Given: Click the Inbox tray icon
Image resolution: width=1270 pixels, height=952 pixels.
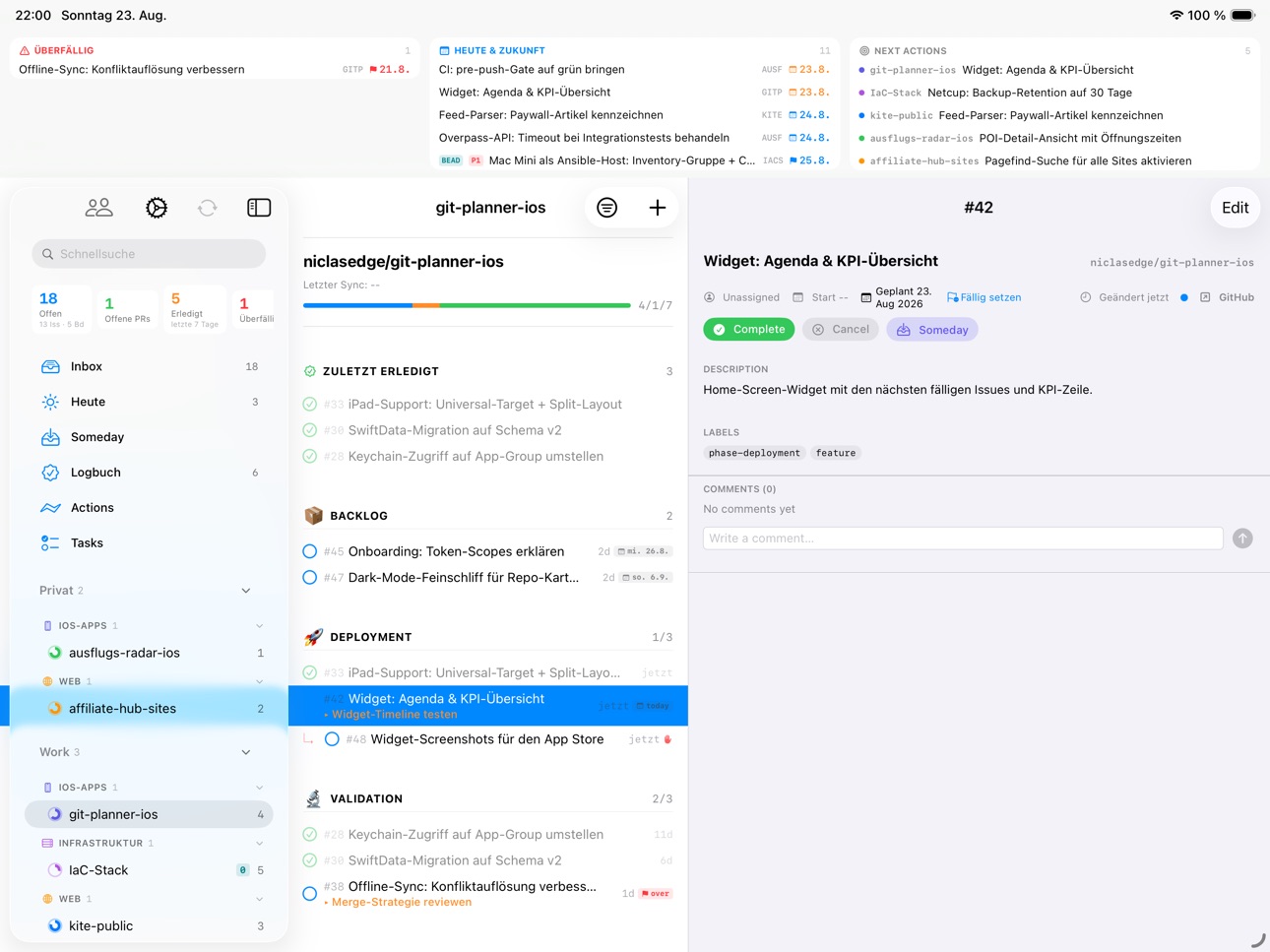Looking at the screenshot, I should coord(50,366).
